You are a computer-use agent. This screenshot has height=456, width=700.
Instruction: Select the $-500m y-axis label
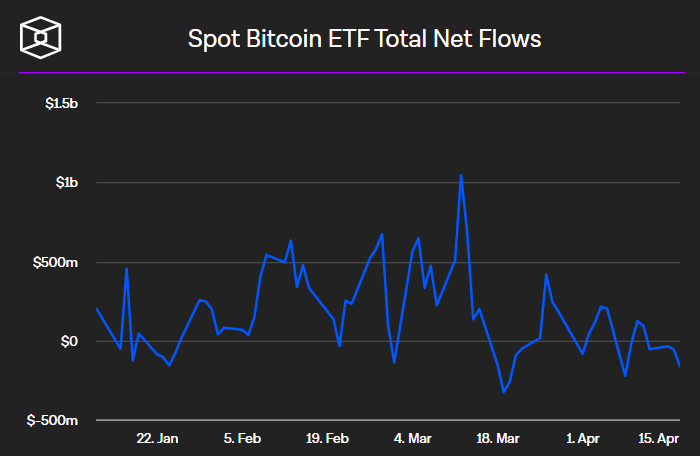click(x=53, y=420)
